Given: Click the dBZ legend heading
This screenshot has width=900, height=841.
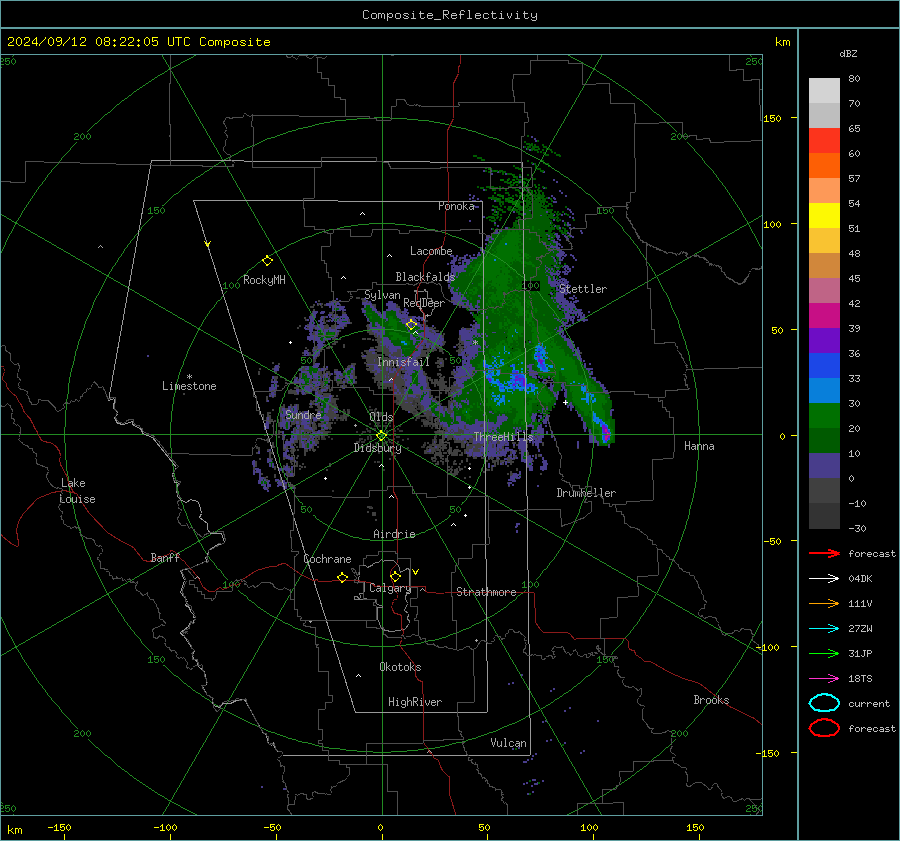Looking at the screenshot, I should pyautogui.click(x=848, y=53).
